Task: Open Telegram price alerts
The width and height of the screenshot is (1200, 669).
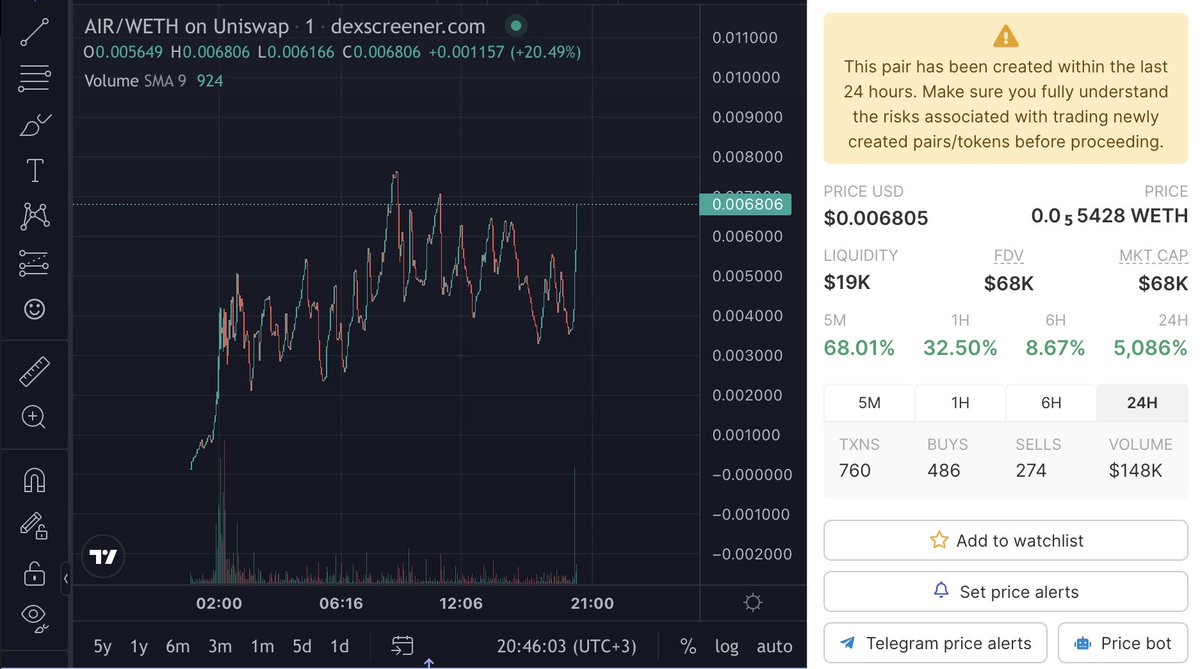Action: [x=935, y=643]
